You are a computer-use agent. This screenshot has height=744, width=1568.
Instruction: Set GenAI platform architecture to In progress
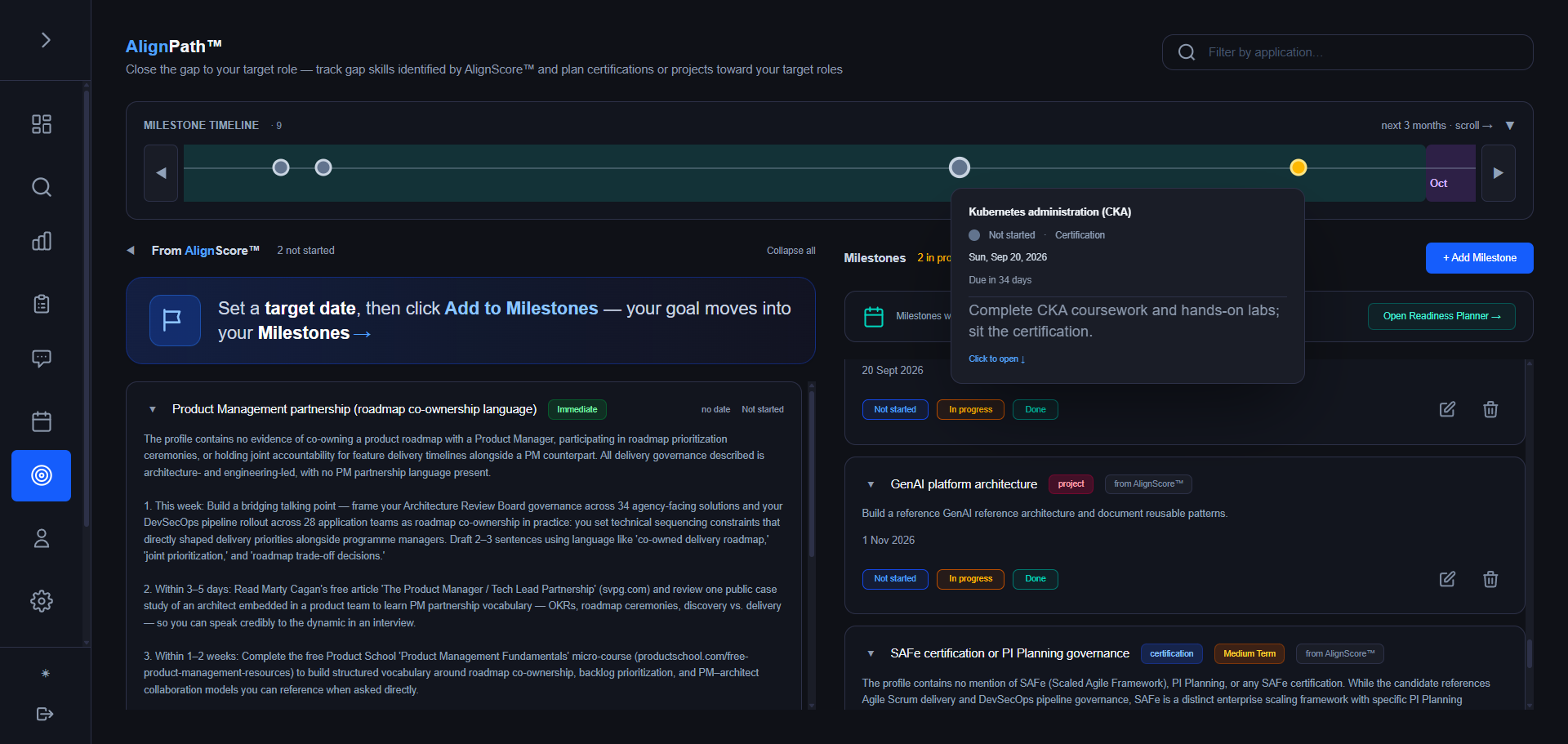pos(970,579)
